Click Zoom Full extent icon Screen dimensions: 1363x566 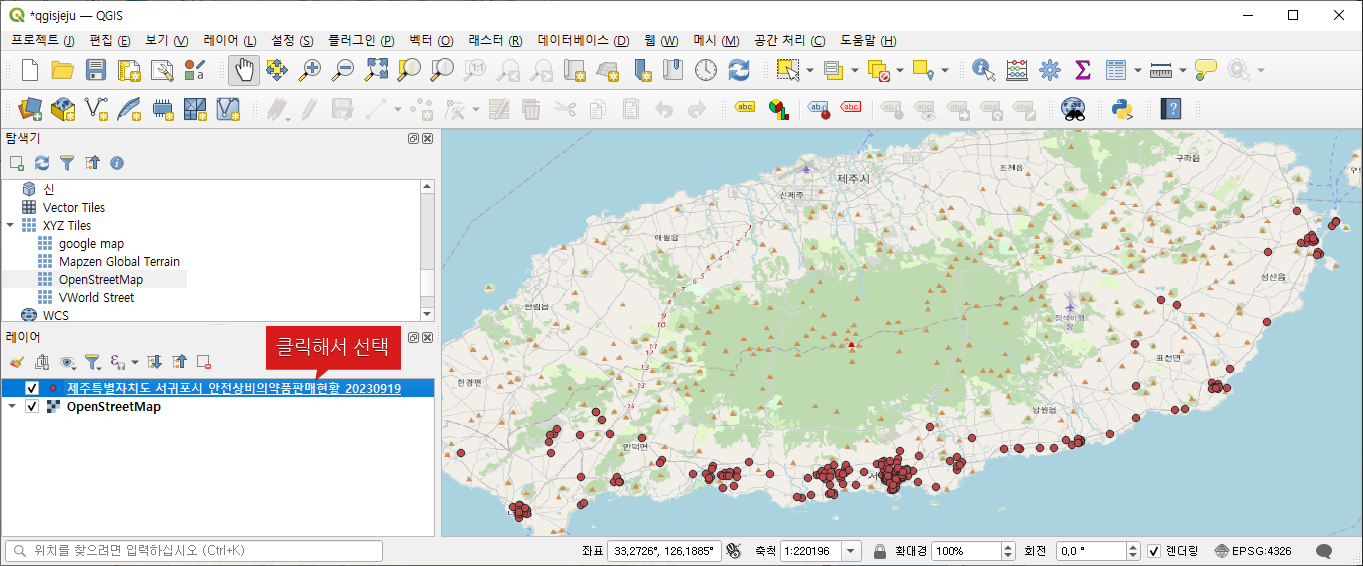(x=376, y=70)
